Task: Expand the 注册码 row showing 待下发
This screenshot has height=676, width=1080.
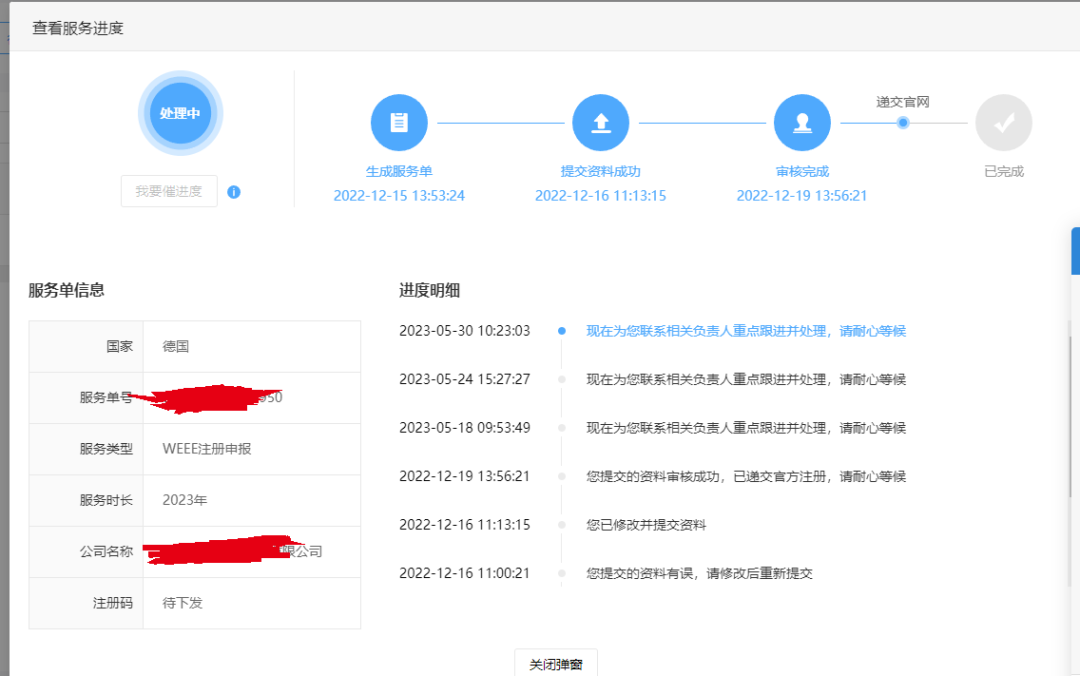Action: [x=195, y=602]
